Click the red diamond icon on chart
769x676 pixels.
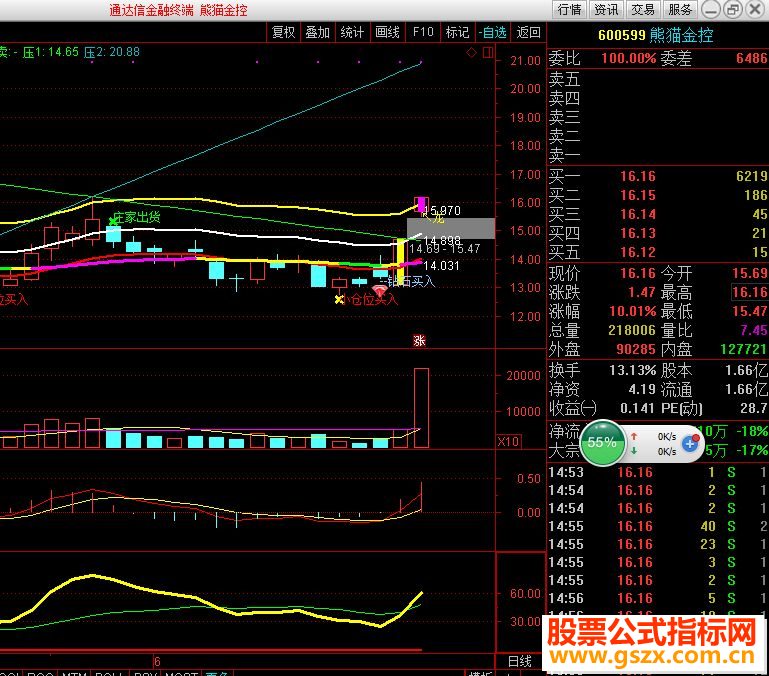pos(471,52)
